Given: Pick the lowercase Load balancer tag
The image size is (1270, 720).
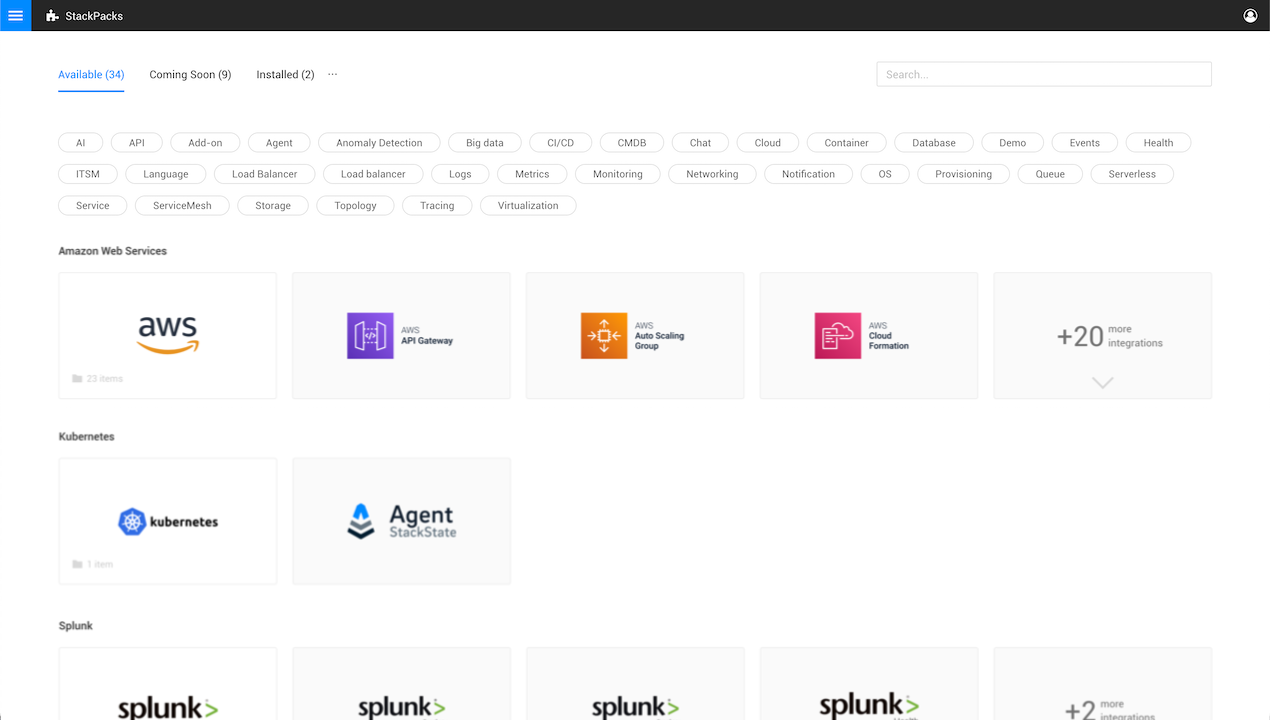Looking at the screenshot, I should point(373,174).
